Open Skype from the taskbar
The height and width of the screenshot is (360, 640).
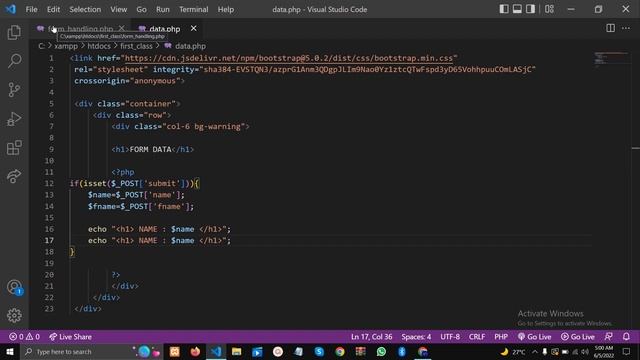click(x=319, y=351)
